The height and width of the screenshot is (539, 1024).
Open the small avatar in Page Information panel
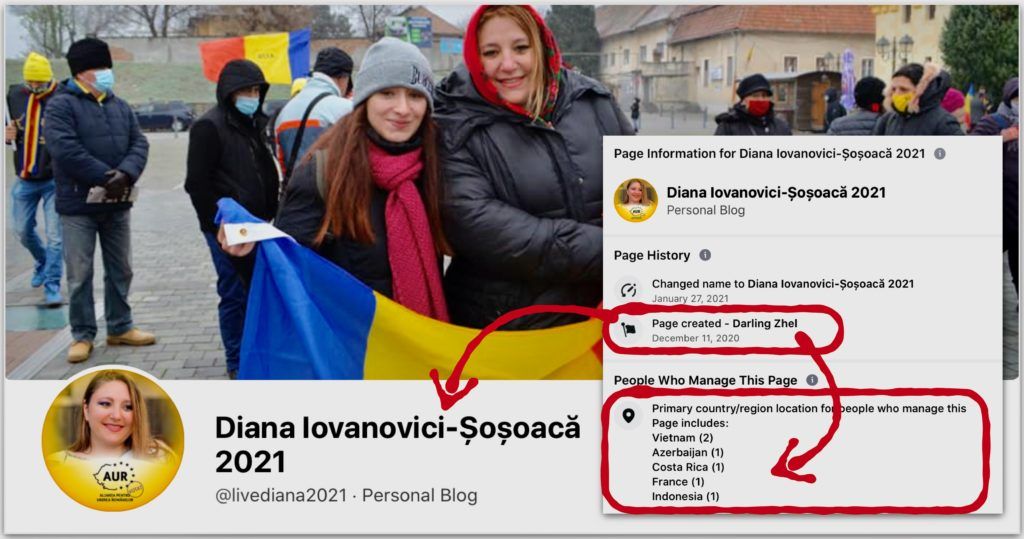point(635,200)
